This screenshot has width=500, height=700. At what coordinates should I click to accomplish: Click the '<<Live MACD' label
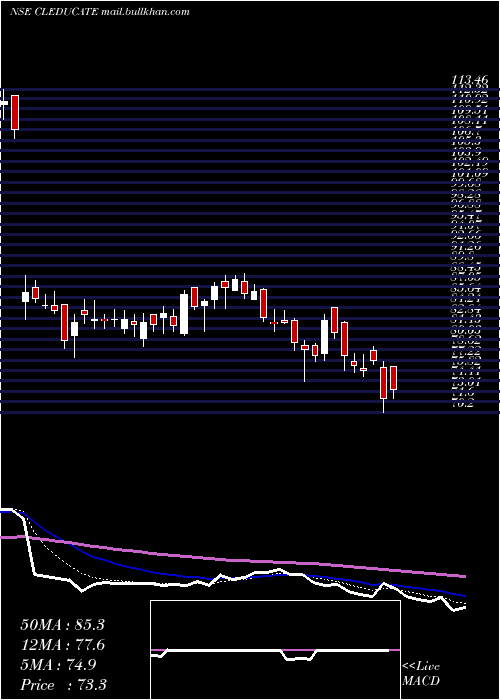point(421,674)
